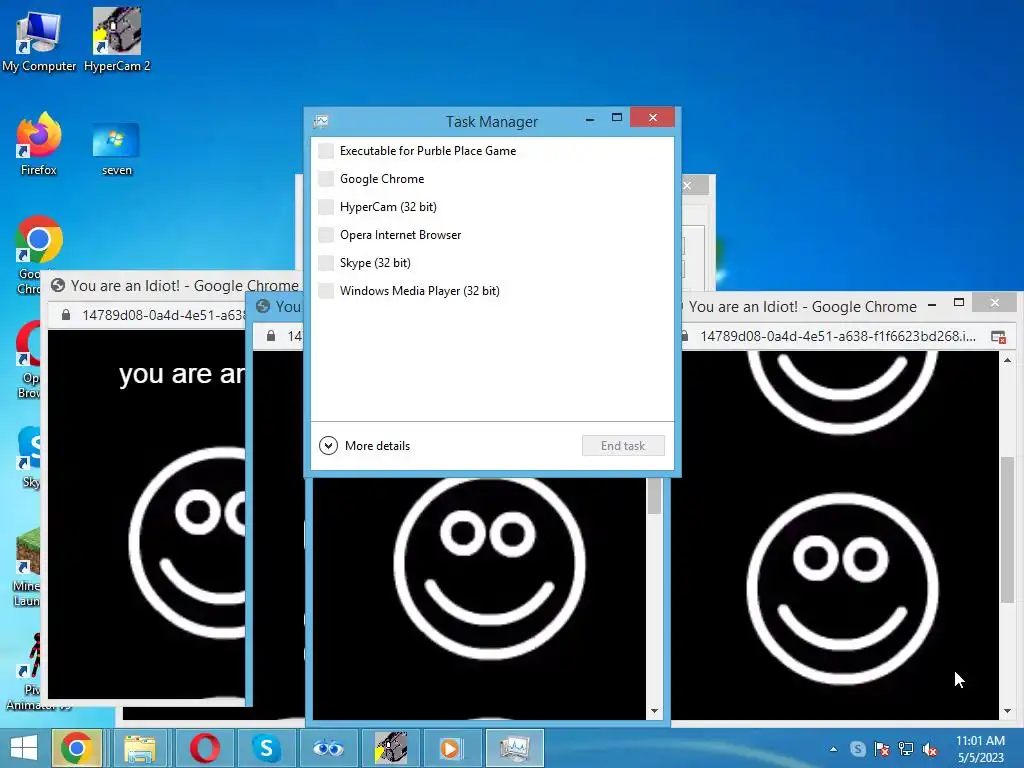
Task: Click lock icon in left Chrome window
Action: pyautogui.click(x=65, y=315)
